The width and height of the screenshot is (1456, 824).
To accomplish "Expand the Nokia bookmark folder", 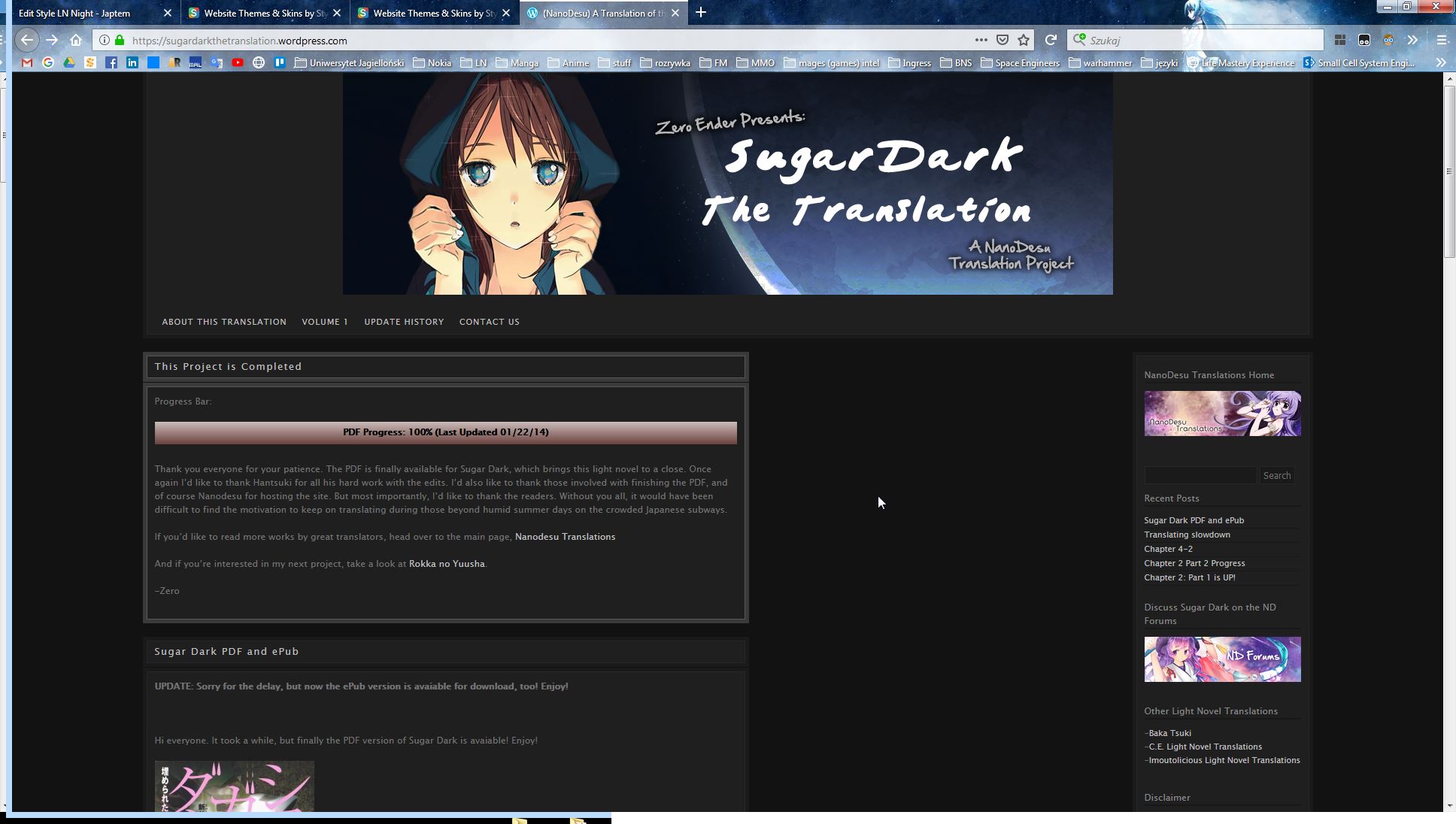I will pyautogui.click(x=432, y=63).
